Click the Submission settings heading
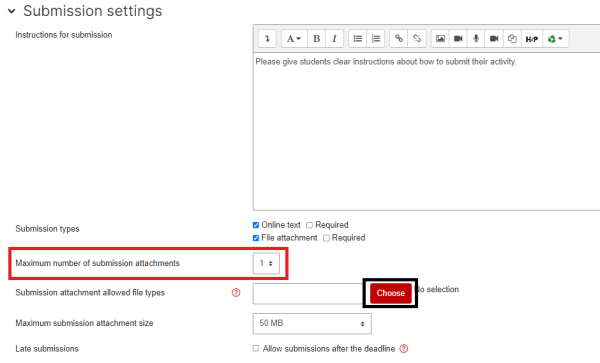This screenshot has width=600, height=363. (x=93, y=11)
